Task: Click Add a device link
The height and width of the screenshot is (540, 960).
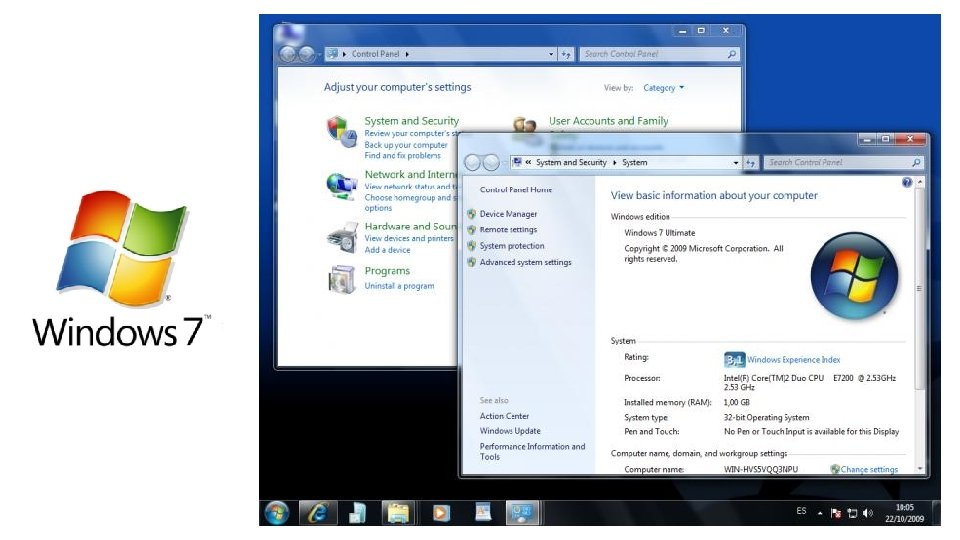Action: 388,250
